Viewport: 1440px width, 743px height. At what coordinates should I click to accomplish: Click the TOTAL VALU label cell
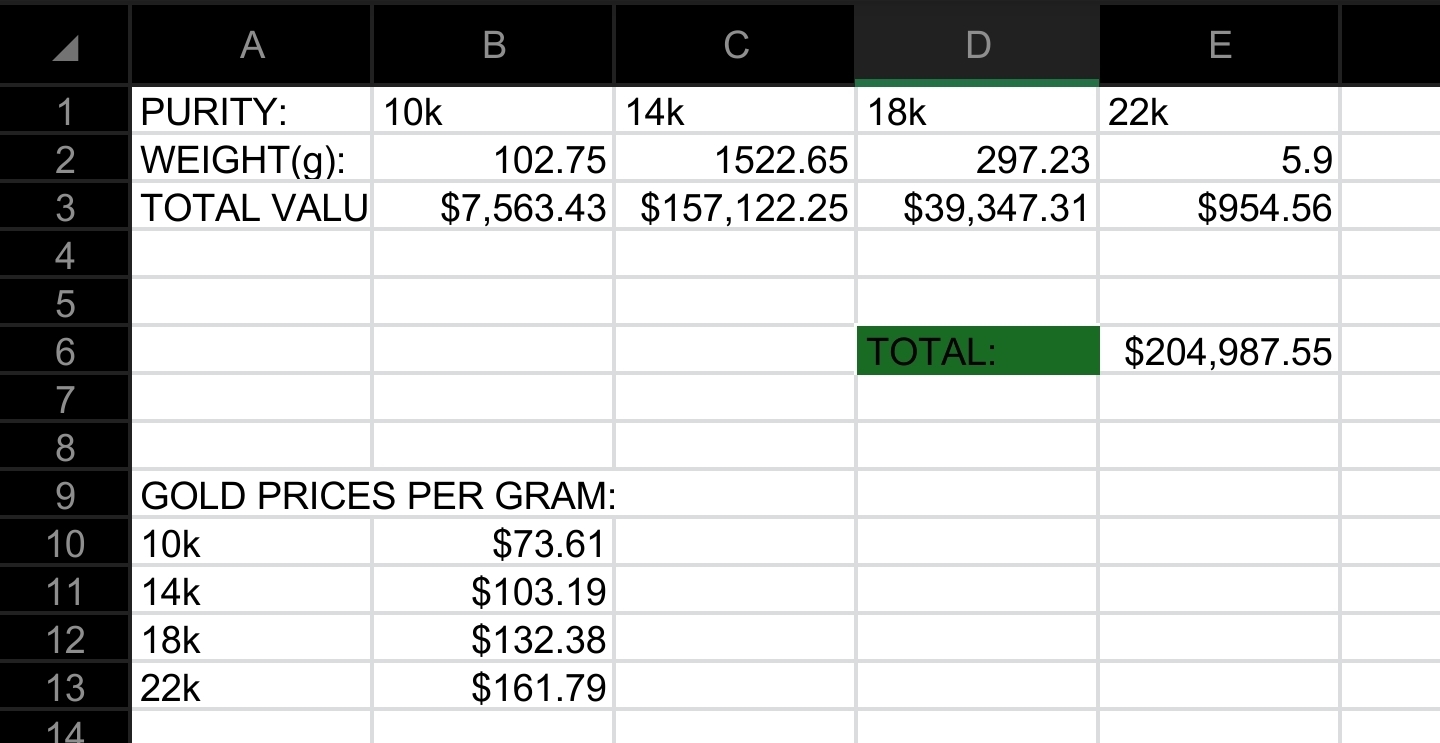tap(252, 207)
